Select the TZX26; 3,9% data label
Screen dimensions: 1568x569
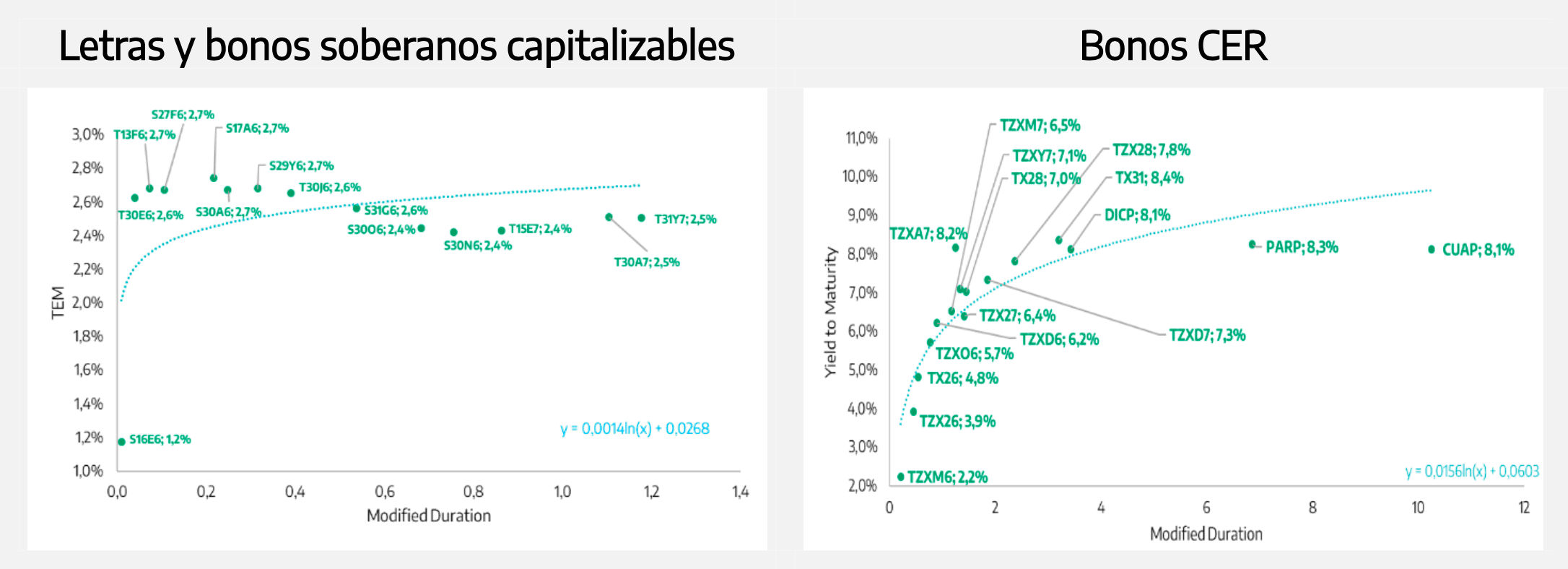[x=957, y=422]
